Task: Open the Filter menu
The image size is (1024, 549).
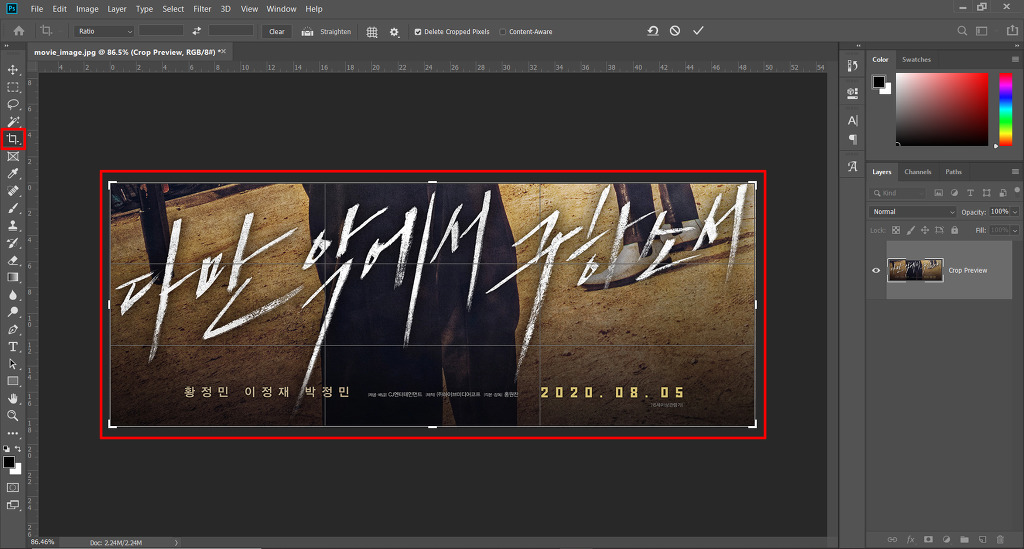Action: [x=202, y=9]
